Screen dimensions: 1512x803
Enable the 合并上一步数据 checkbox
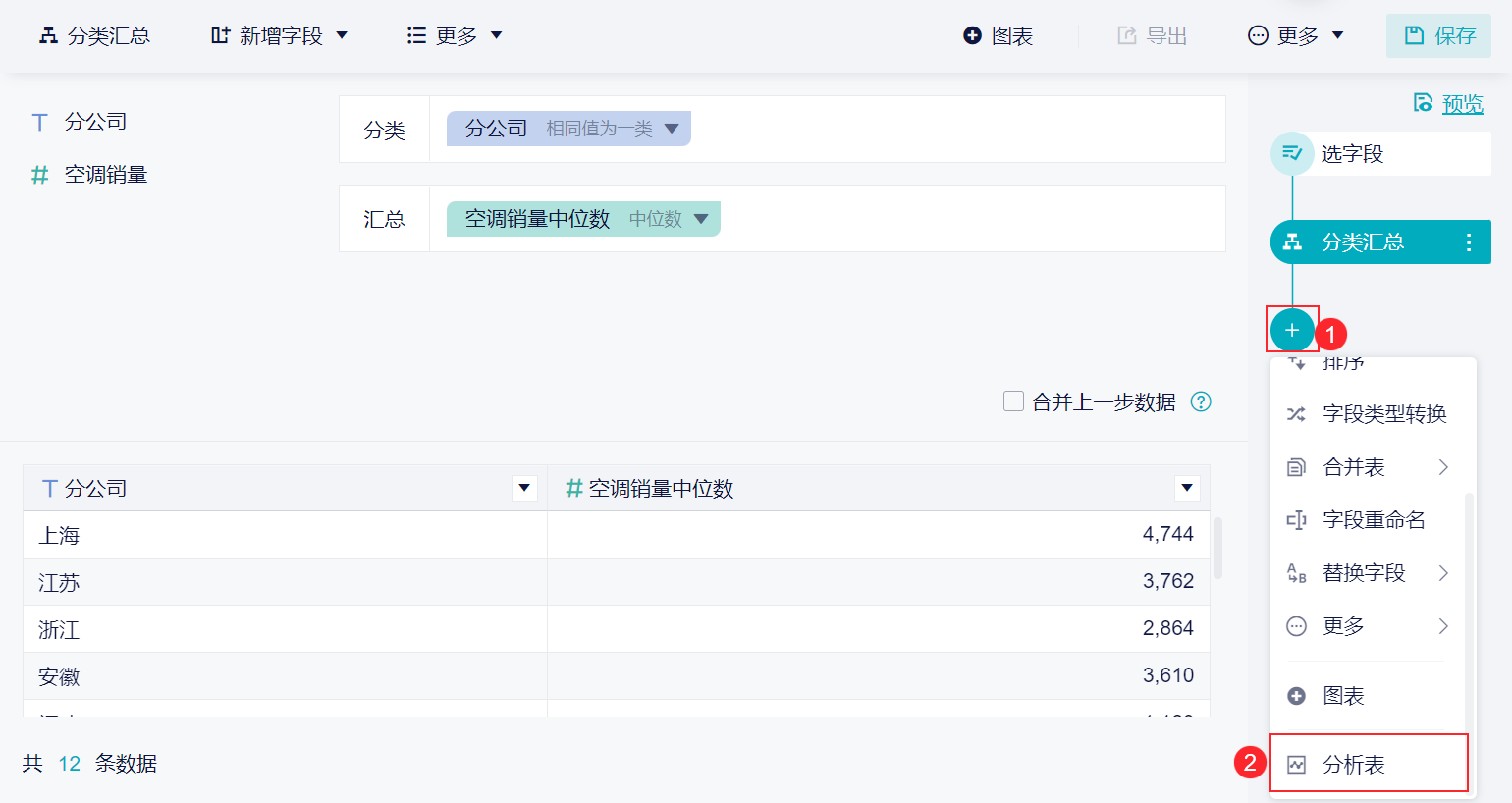(x=1013, y=401)
